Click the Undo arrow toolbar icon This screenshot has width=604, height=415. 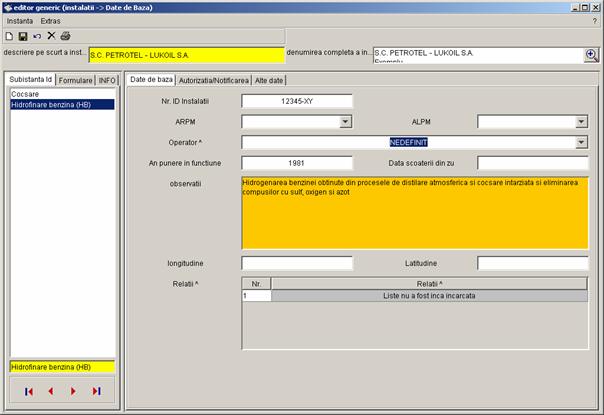tap(37, 35)
